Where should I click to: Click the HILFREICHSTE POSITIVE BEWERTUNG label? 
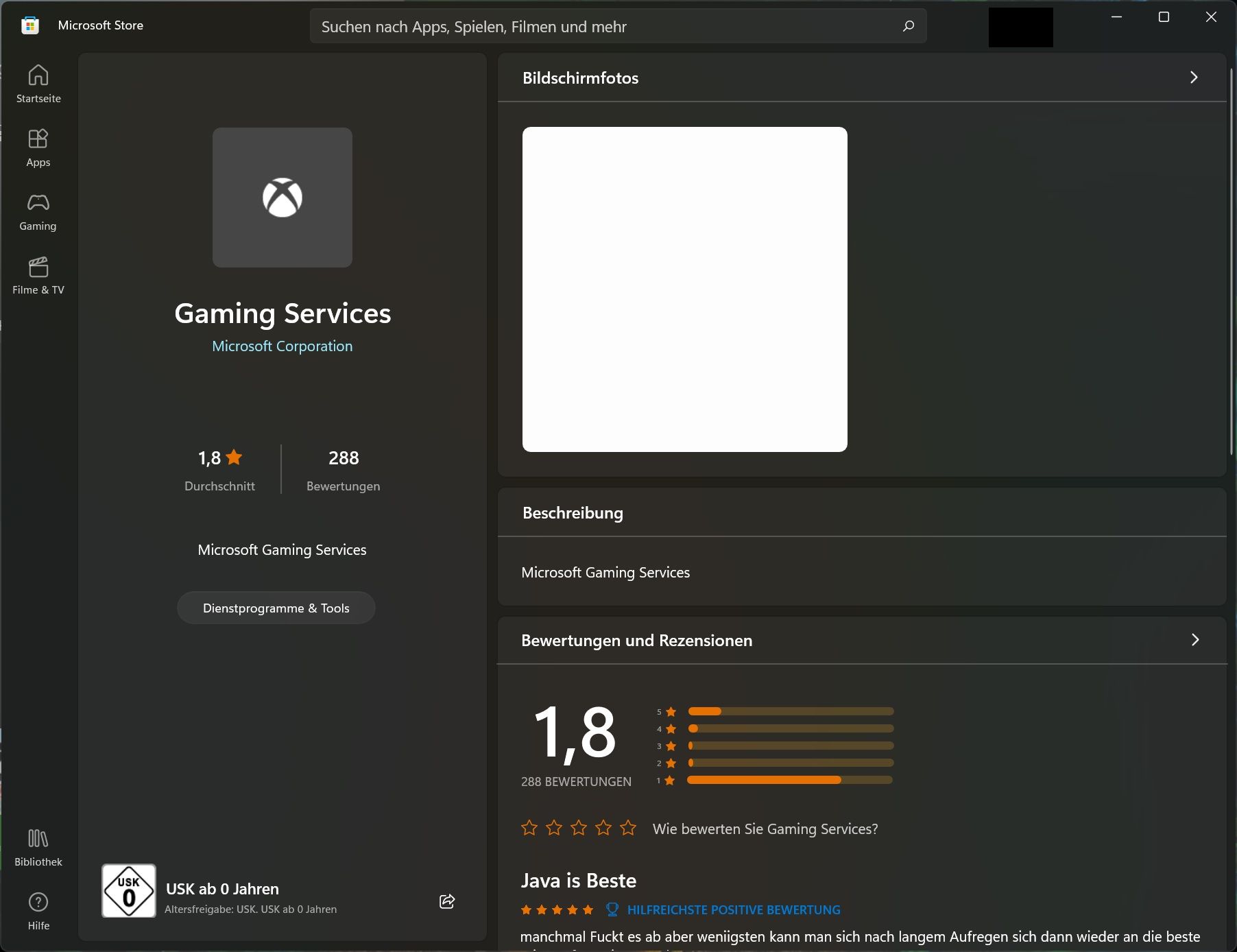(734, 910)
